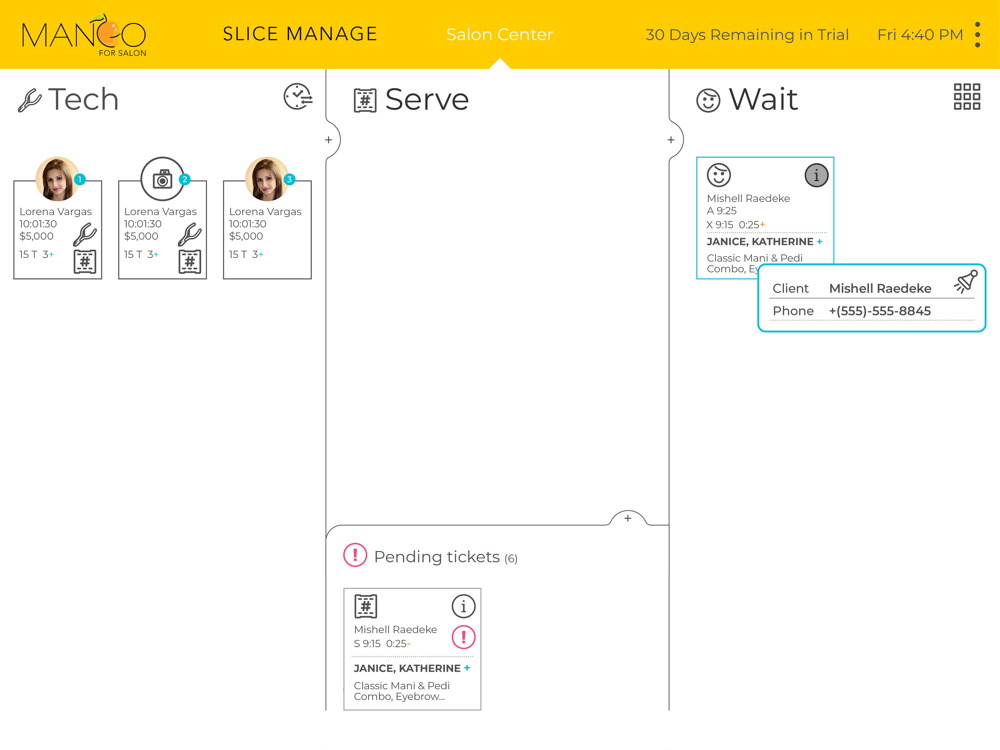Click number 3 badge on third tech
The height and width of the screenshot is (750, 1000).
pos(290,180)
